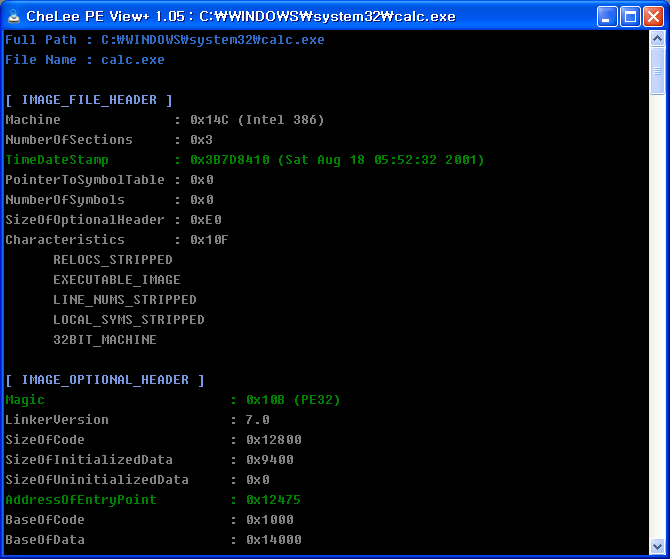Click the Full Path line

165,40
